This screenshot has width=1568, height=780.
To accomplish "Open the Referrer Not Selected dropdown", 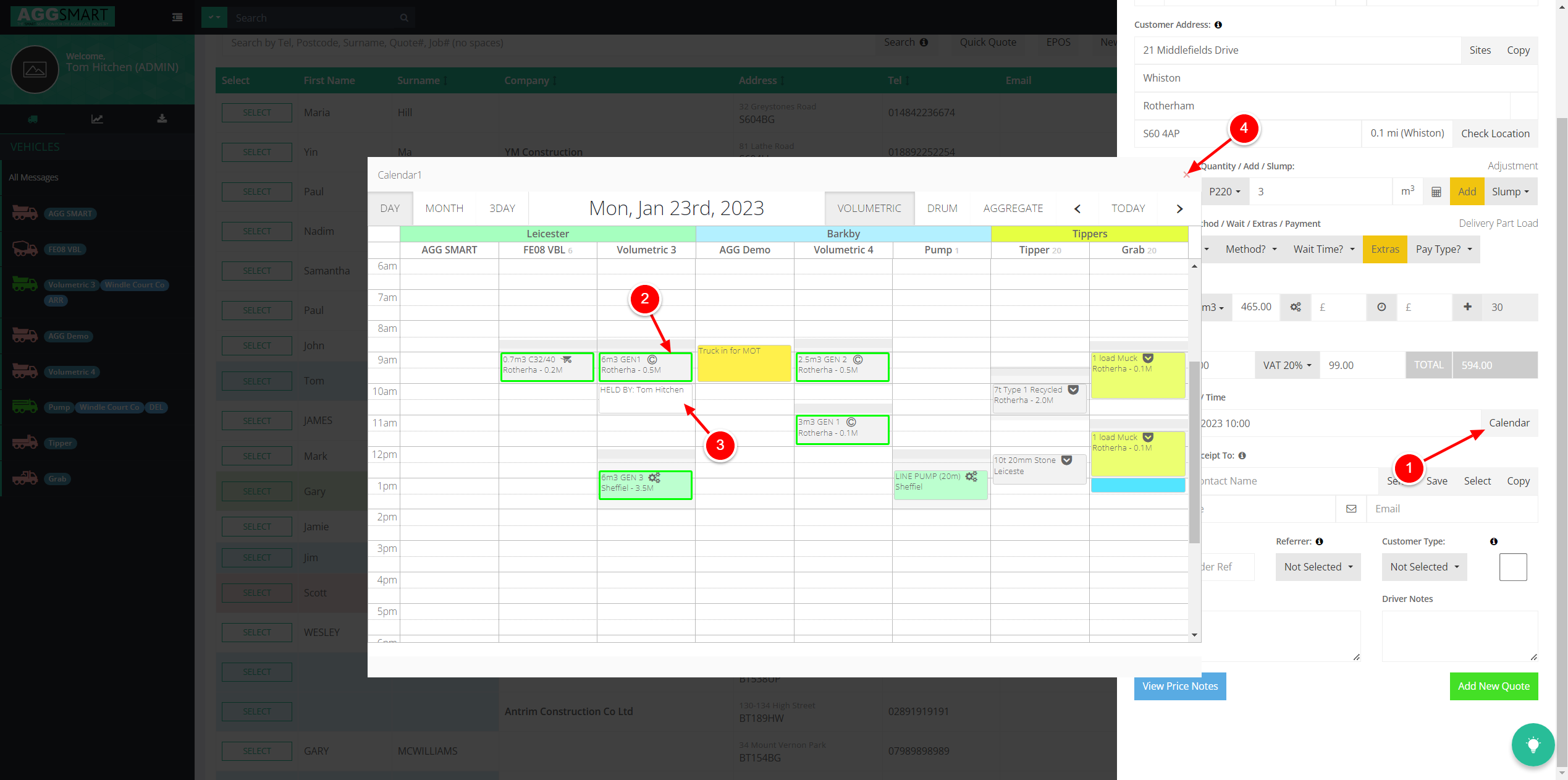I will coord(1318,567).
